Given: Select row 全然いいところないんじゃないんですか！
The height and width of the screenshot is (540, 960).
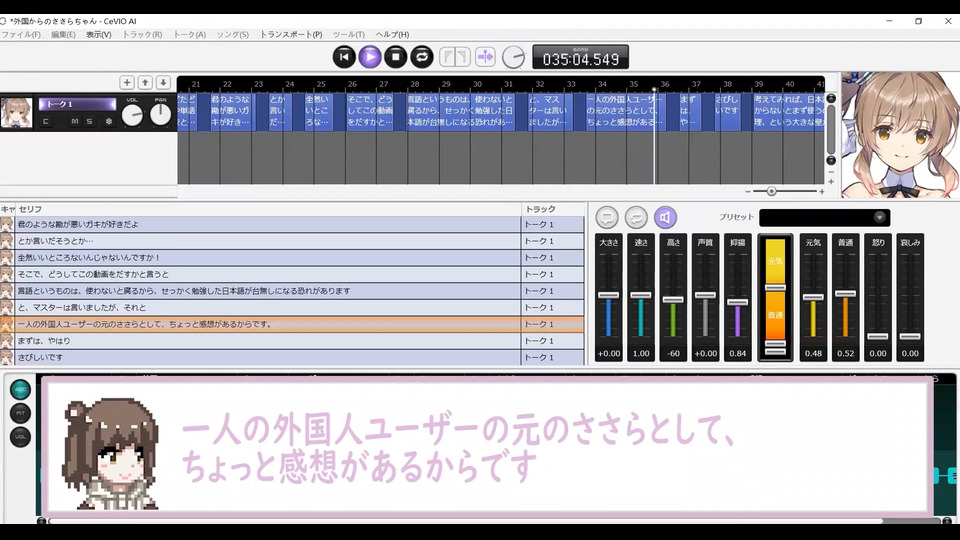Looking at the screenshot, I should point(292,258).
